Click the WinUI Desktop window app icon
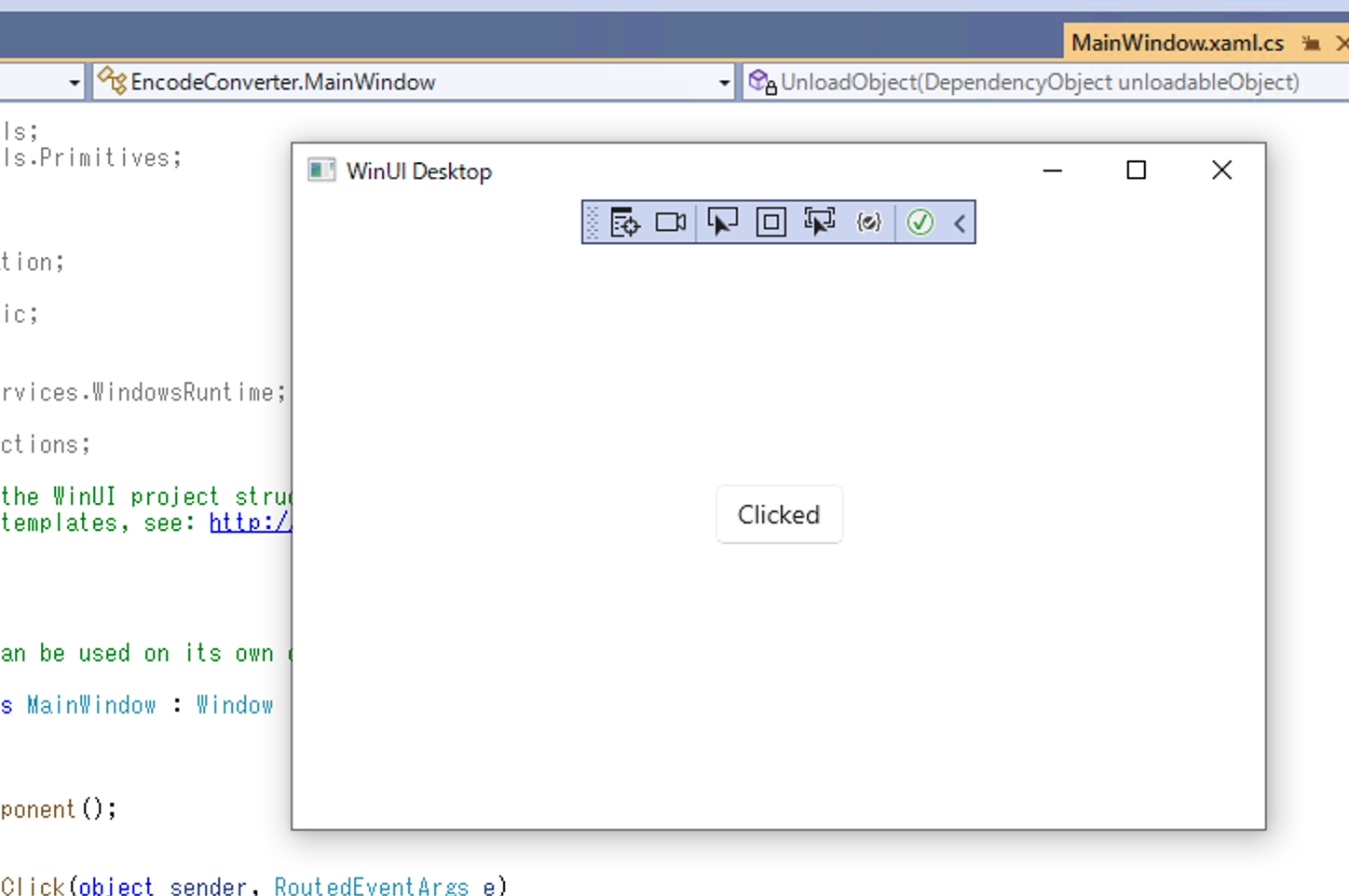Viewport: 1349px width, 896px height. (321, 170)
